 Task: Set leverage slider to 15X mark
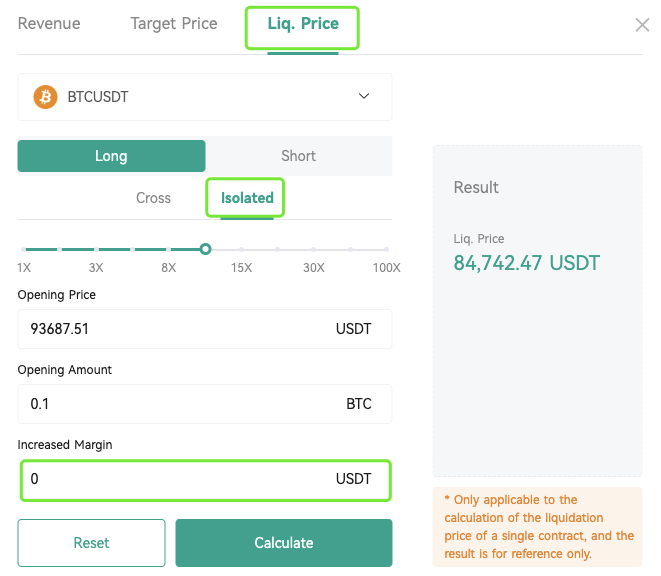tap(242, 249)
